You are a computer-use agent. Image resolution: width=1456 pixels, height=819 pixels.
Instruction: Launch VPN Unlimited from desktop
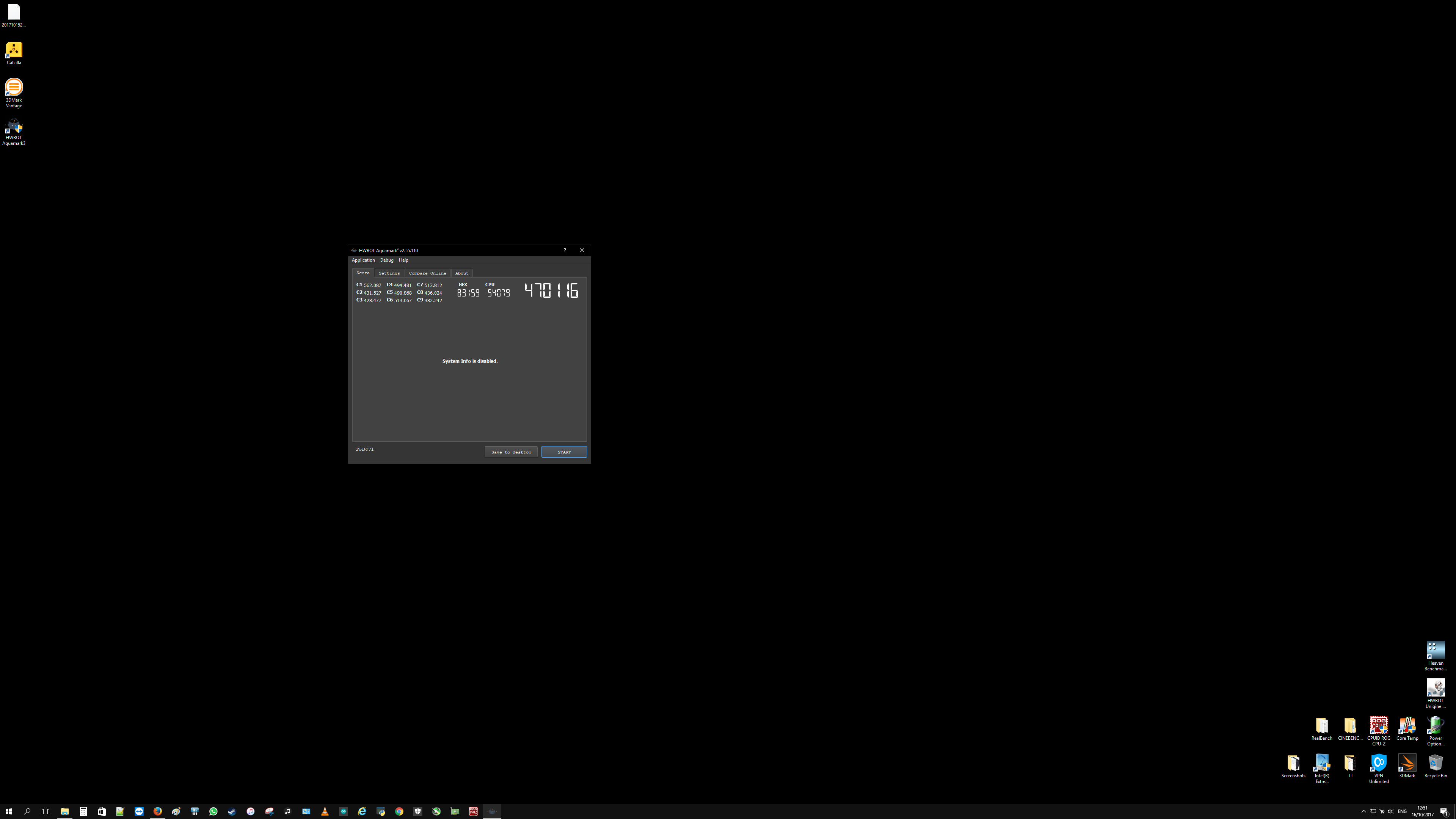pyautogui.click(x=1379, y=768)
